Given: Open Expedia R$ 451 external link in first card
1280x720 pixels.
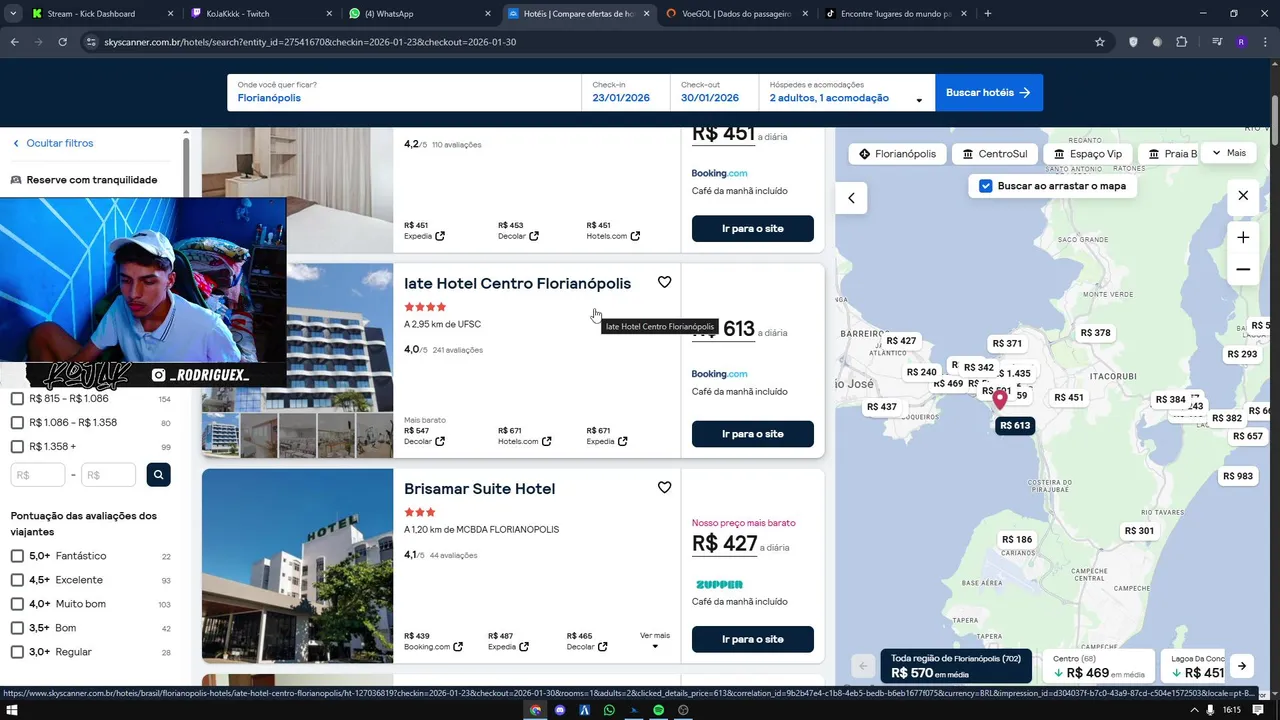Looking at the screenshot, I should click(x=440, y=236).
